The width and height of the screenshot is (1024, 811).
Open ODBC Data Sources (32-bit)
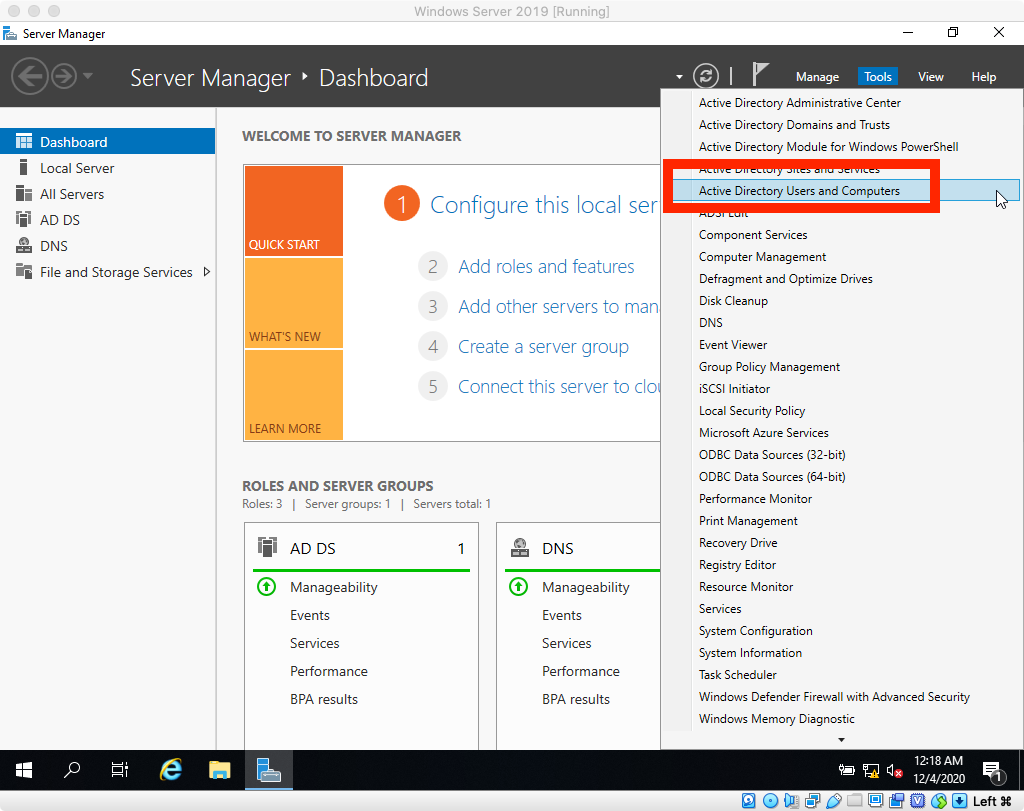tap(772, 454)
